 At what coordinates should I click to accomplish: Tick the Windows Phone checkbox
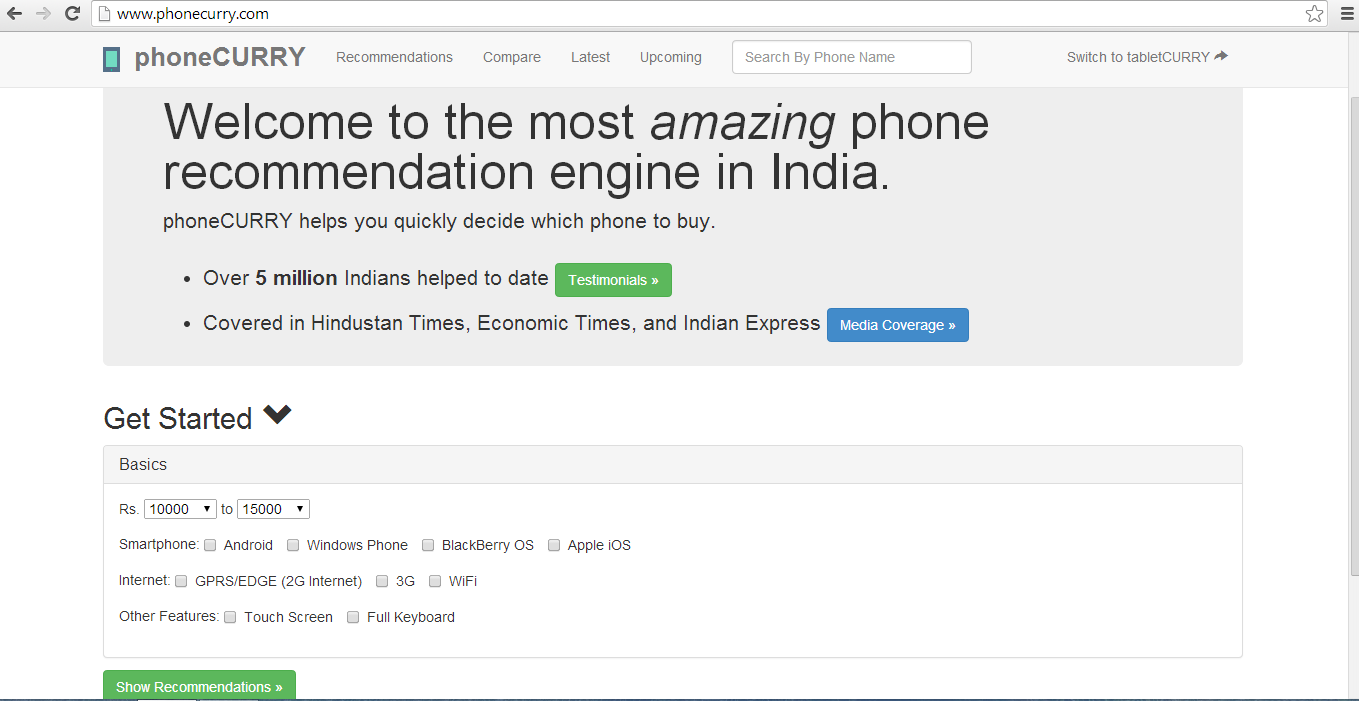[x=293, y=545]
